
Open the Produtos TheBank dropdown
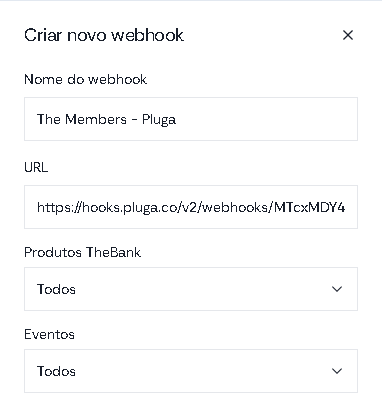pyautogui.click(x=191, y=289)
